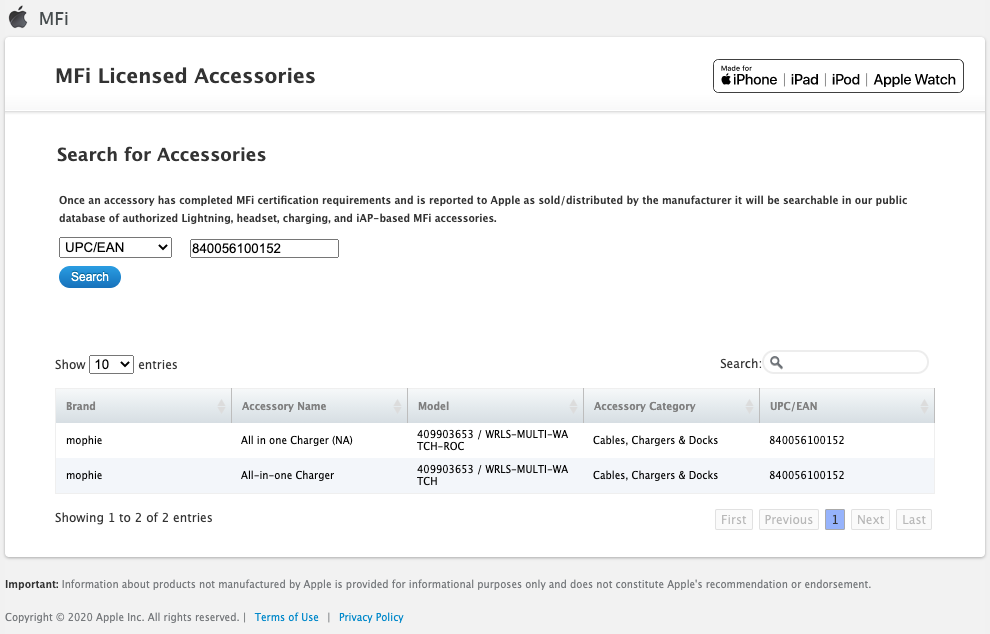This screenshot has height=634, width=990.
Task: Click the Next pagination button
Action: (x=870, y=520)
